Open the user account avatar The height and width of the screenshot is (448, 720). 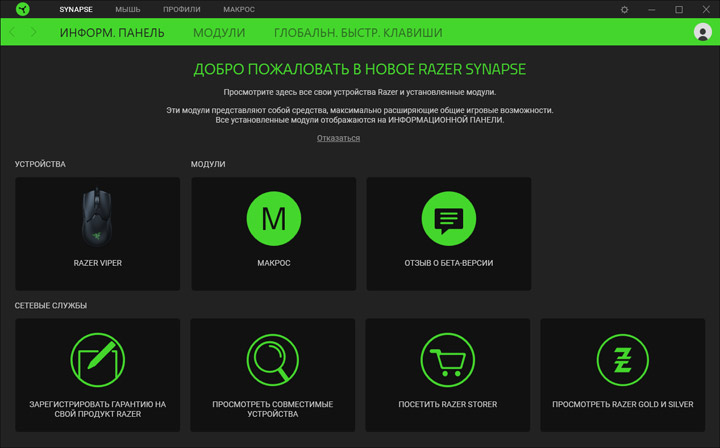point(703,32)
